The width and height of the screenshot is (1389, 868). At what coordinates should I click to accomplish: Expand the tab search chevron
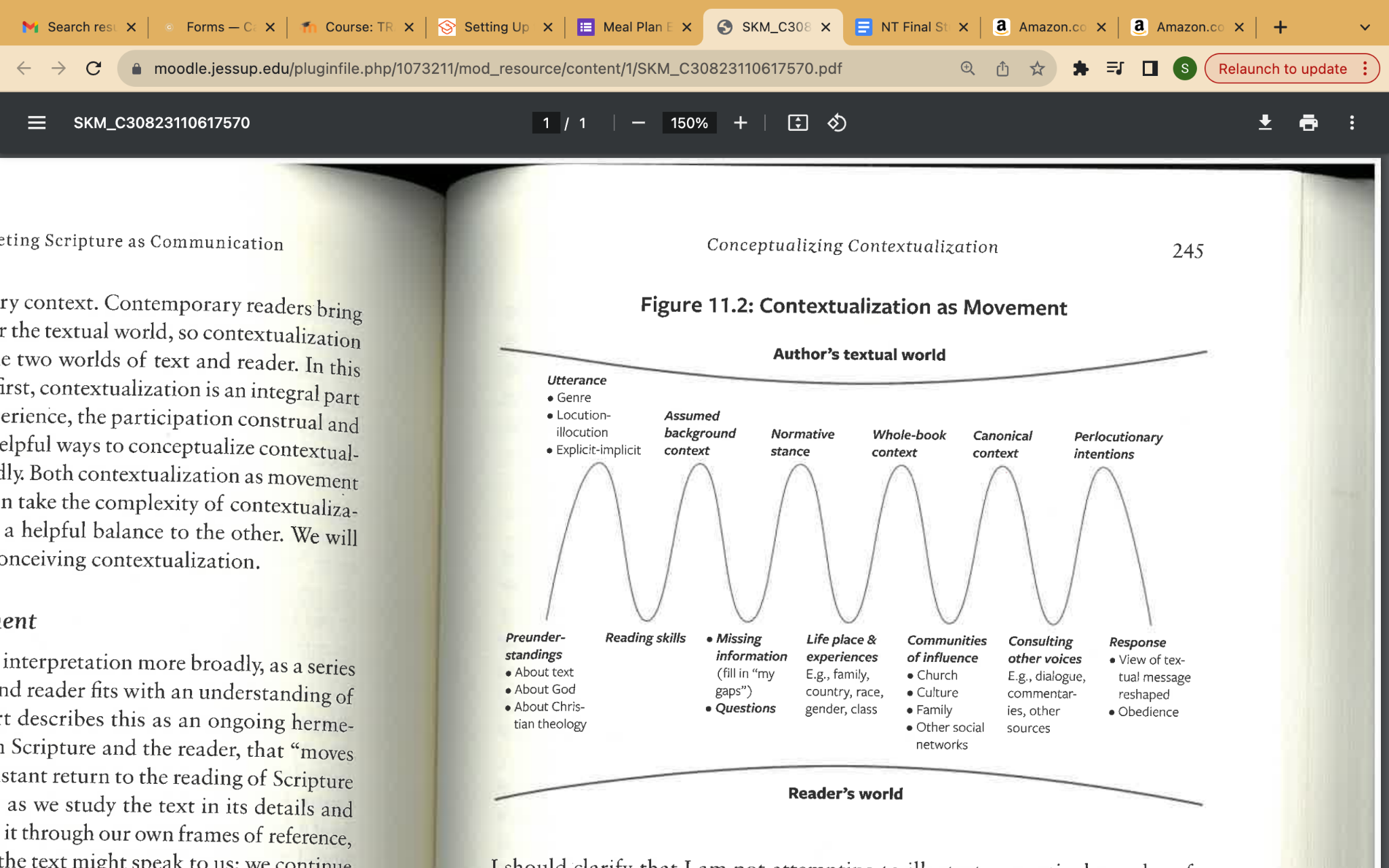1365,27
